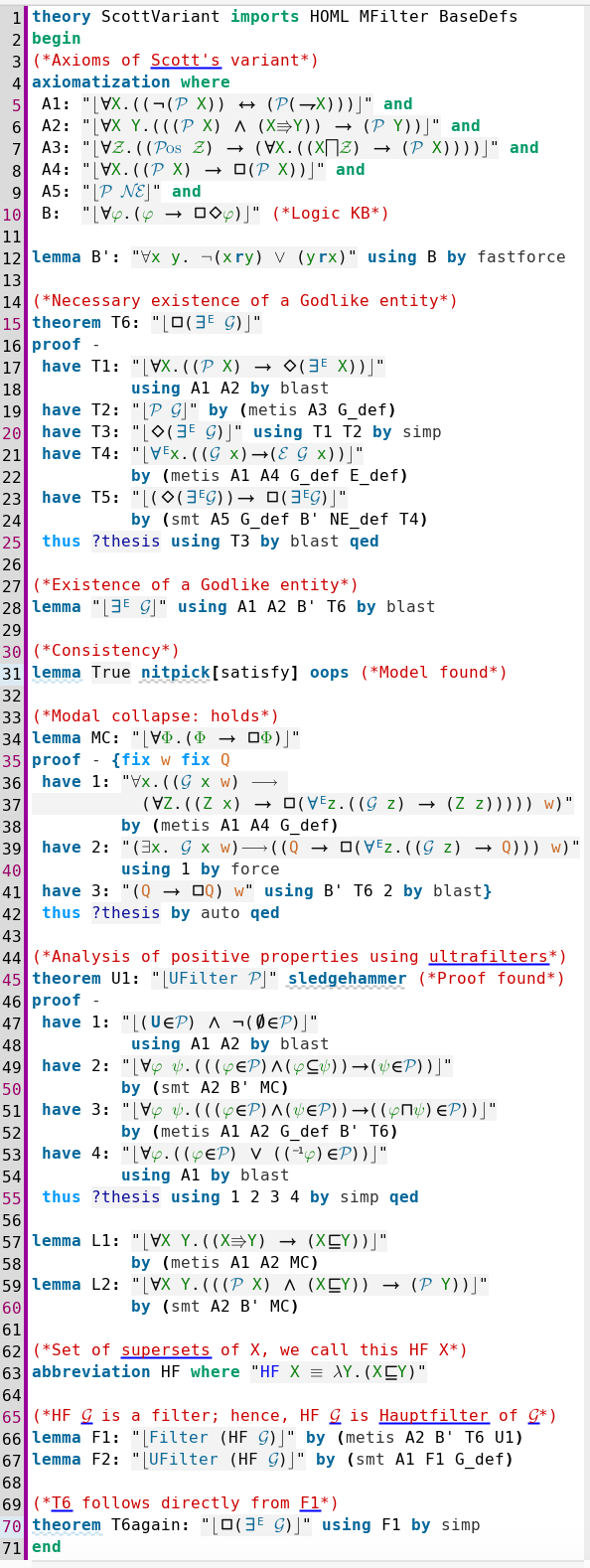Click the comment "(*Existence of a Godlike entity*)"

point(196,585)
